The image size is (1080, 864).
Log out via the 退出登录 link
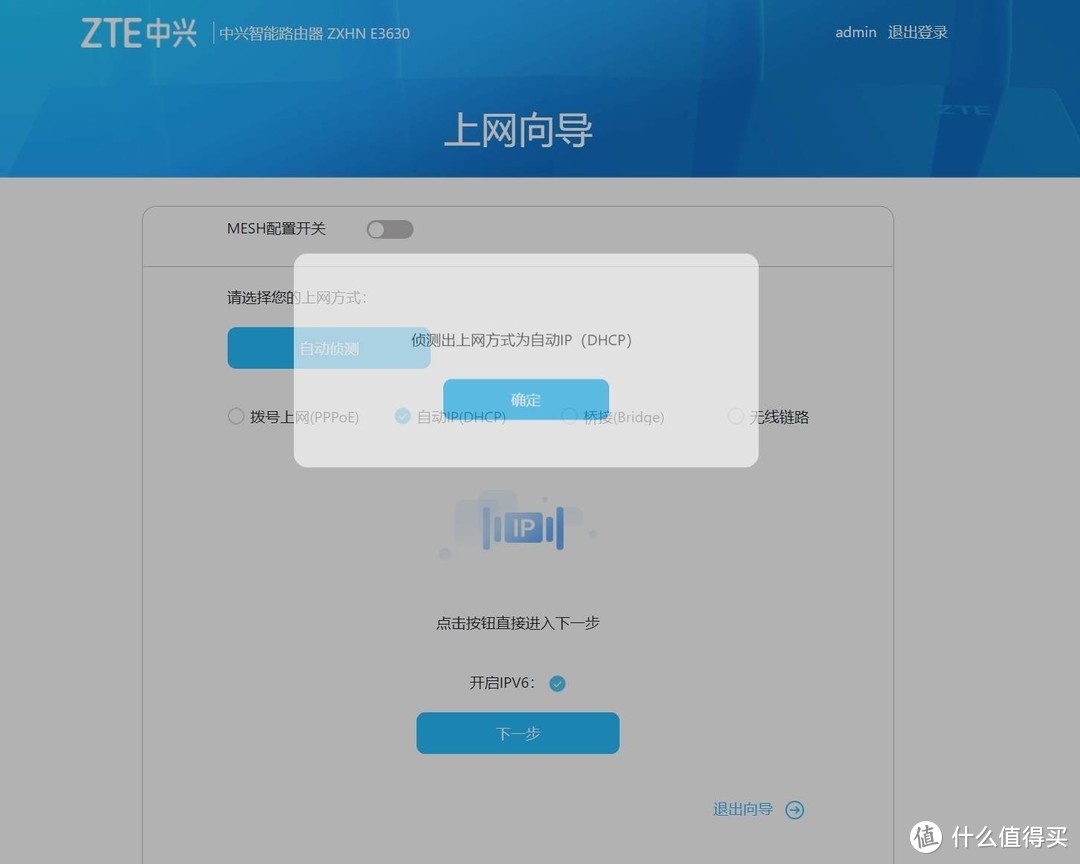point(917,31)
